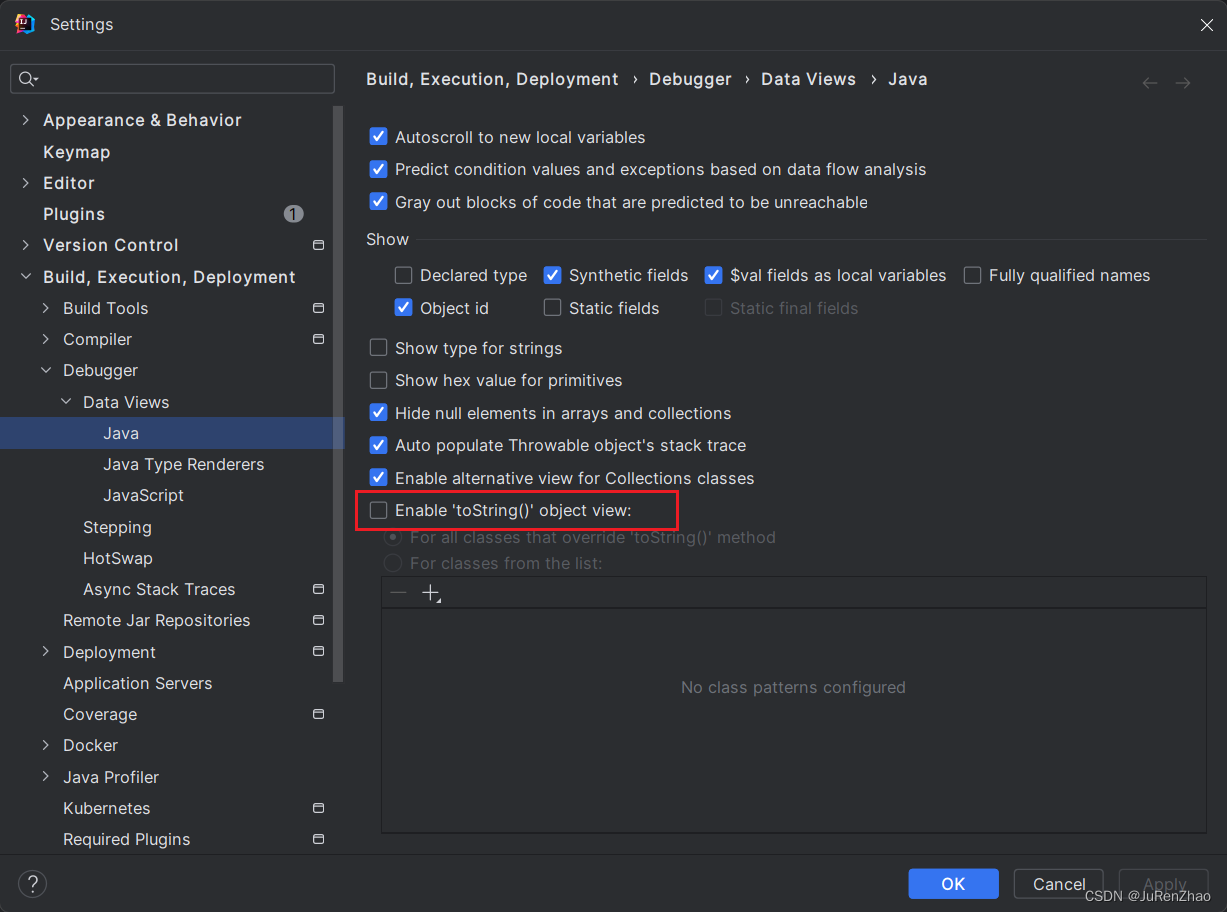Expand Build Tools node
Image resolution: width=1227 pixels, height=912 pixels.
[45, 308]
